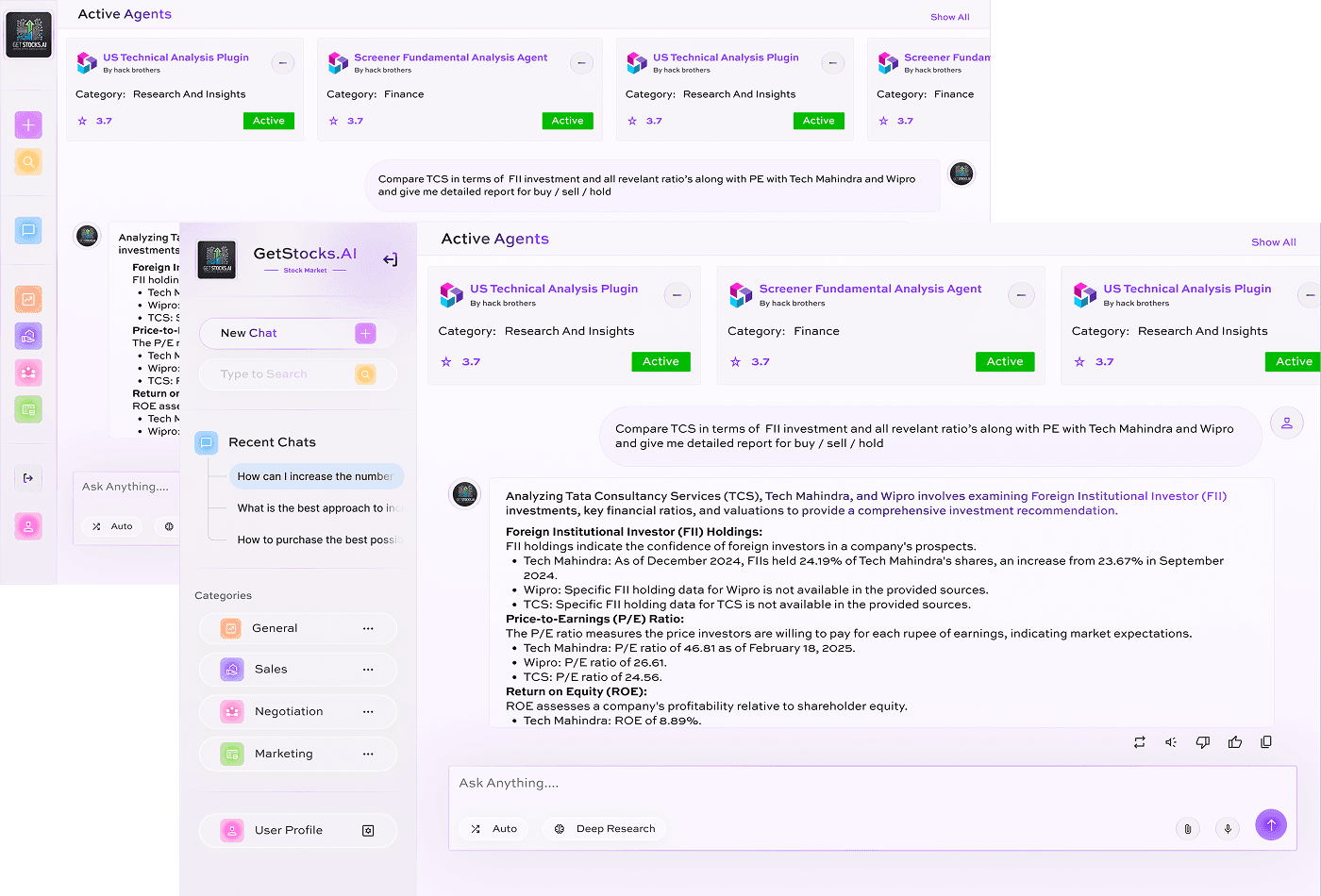This screenshot has height=896, width=1321.
Task: Start voice input with the microphone icon
Action: (x=1228, y=829)
